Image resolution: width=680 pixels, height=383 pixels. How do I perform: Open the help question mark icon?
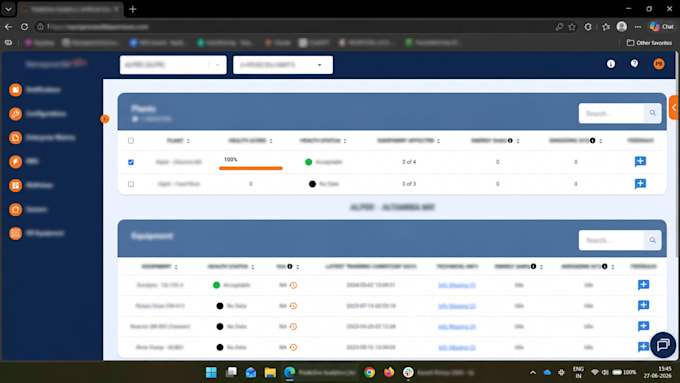click(634, 64)
